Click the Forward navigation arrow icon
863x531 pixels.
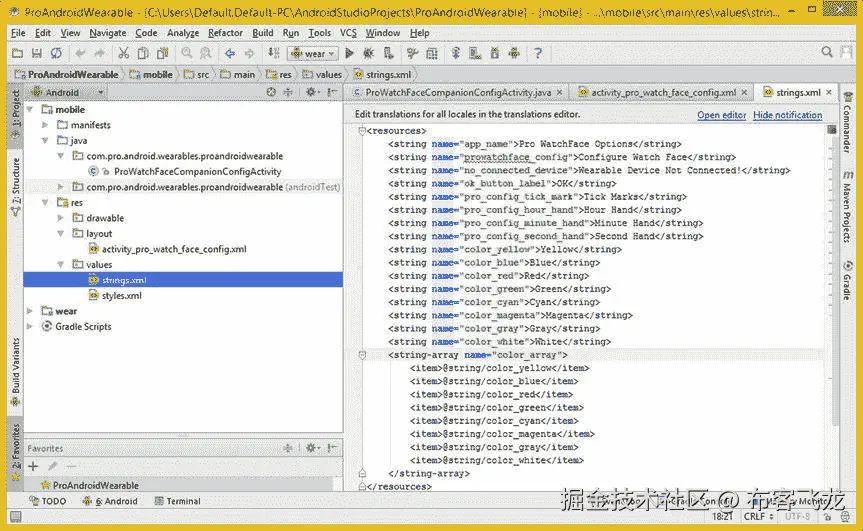click(x=249, y=53)
